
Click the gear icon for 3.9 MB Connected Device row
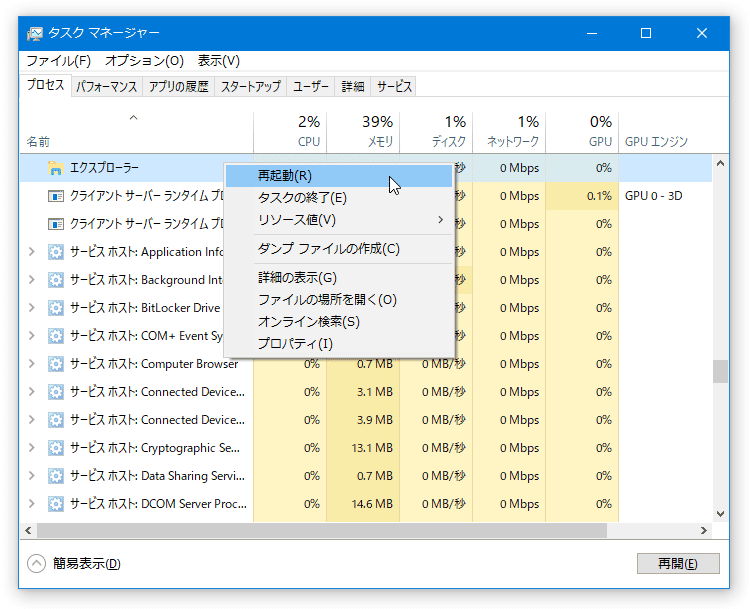55,420
